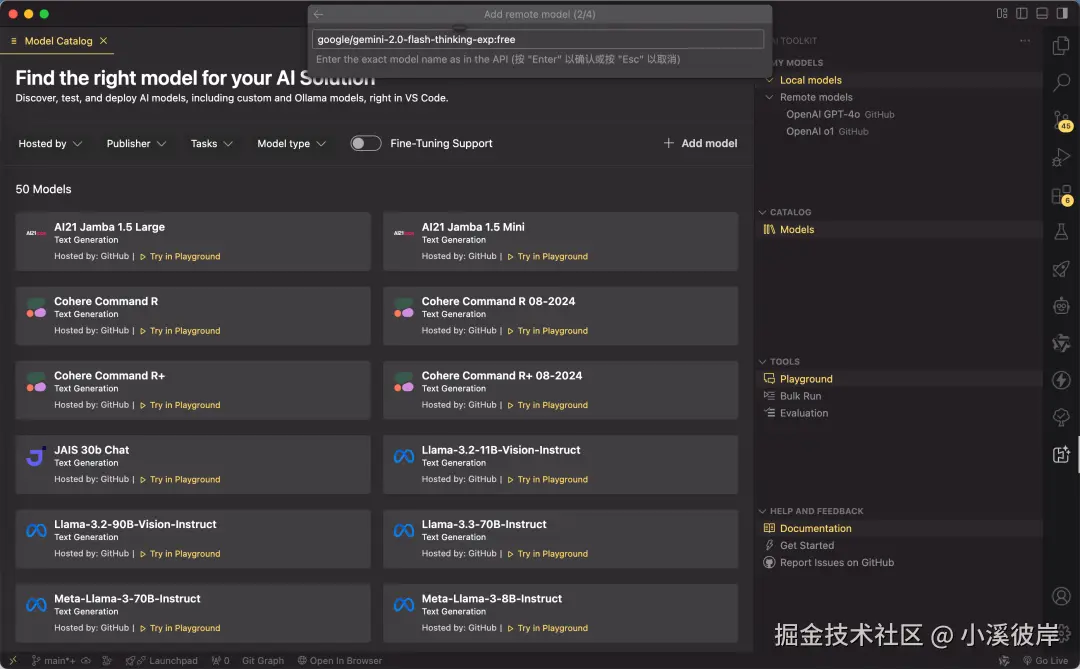The width and height of the screenshot is (1080, 669).
Task: Open the Llama-3.2-11B-Vision-Instruct model title
Action: pyautogui.click(x=501, y=450)
